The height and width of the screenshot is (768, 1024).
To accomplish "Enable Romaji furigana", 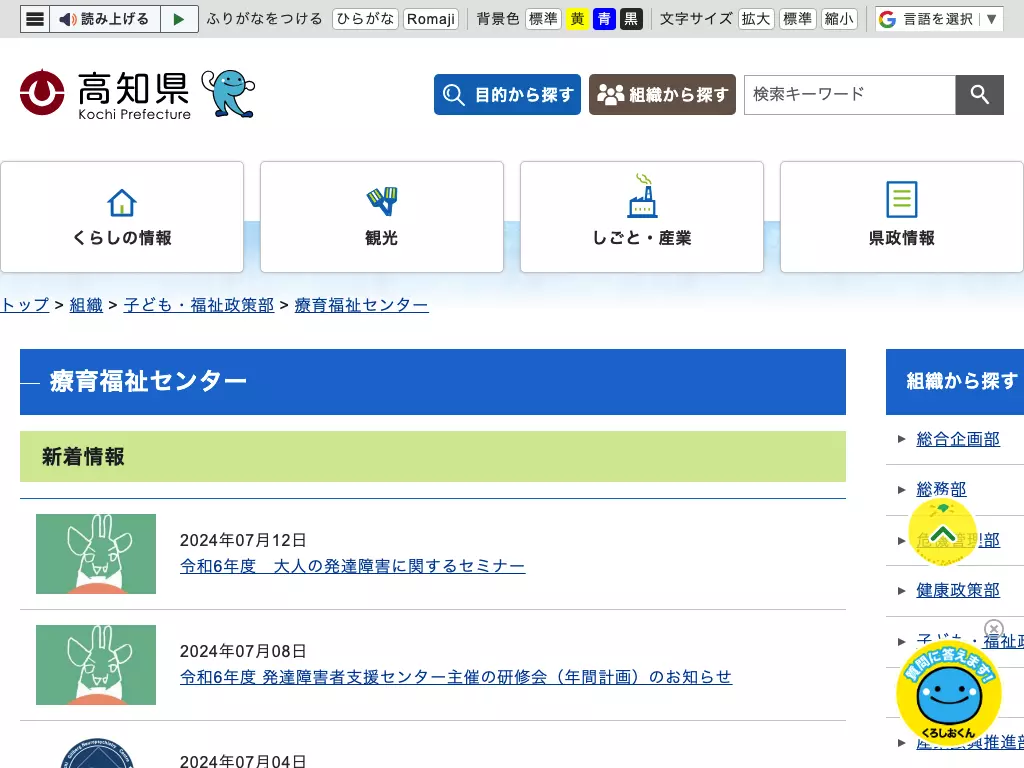I will click(431, 19).
